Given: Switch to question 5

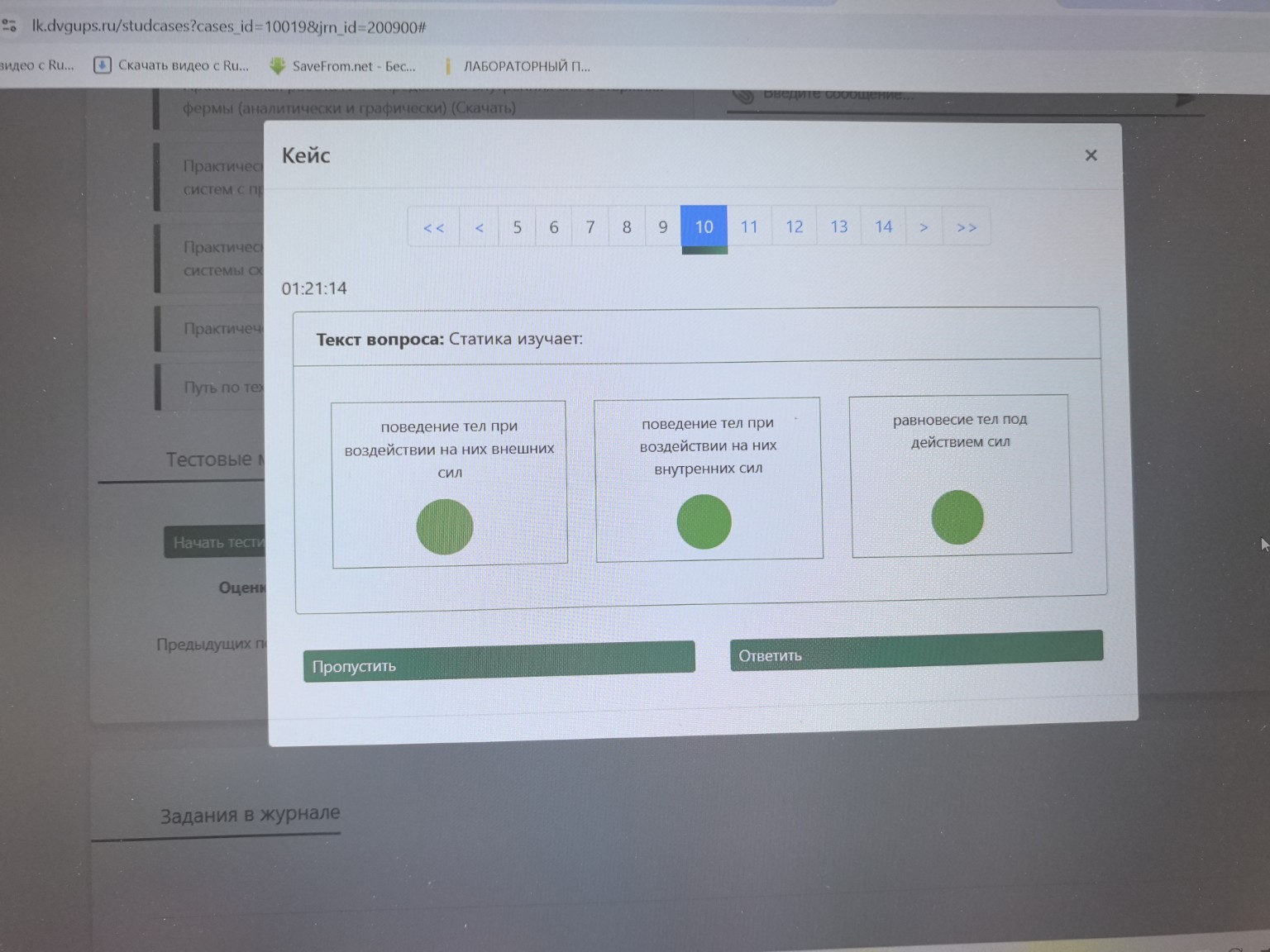Looking at the screenshot, I should (x=517, y=227).
